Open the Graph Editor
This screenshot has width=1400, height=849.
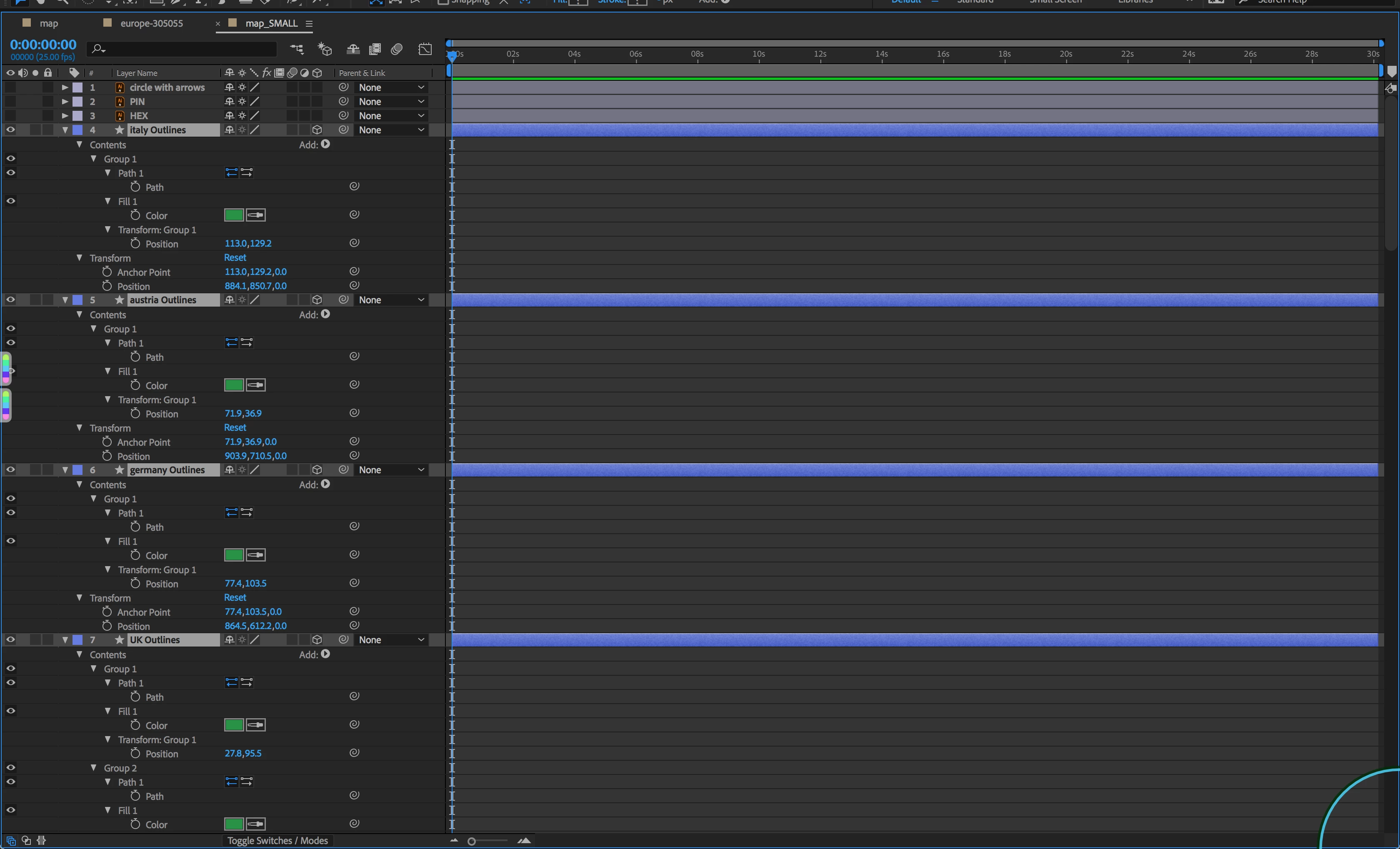425,50
